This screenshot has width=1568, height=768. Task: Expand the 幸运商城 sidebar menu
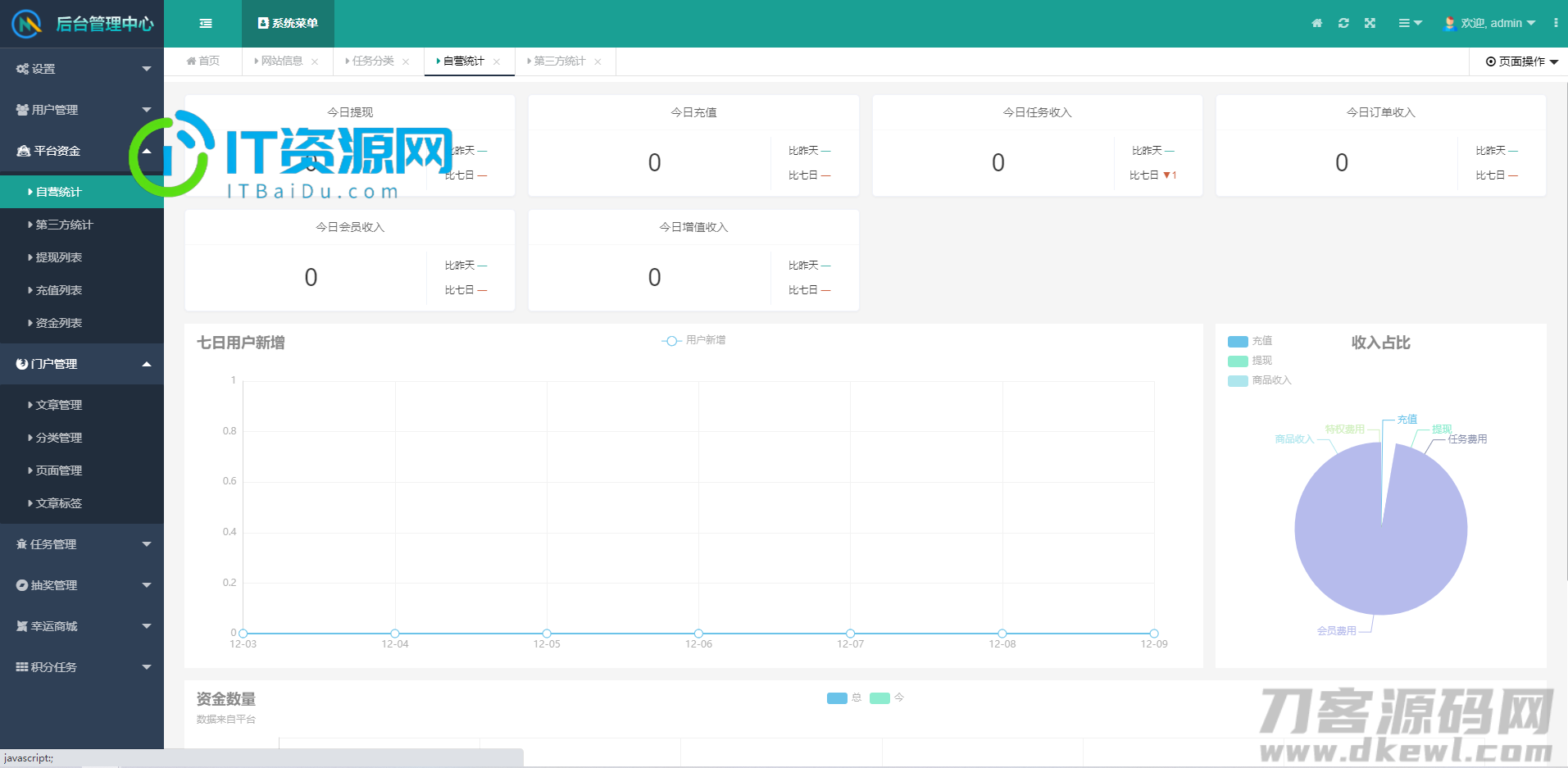click(x=82, y=626)
